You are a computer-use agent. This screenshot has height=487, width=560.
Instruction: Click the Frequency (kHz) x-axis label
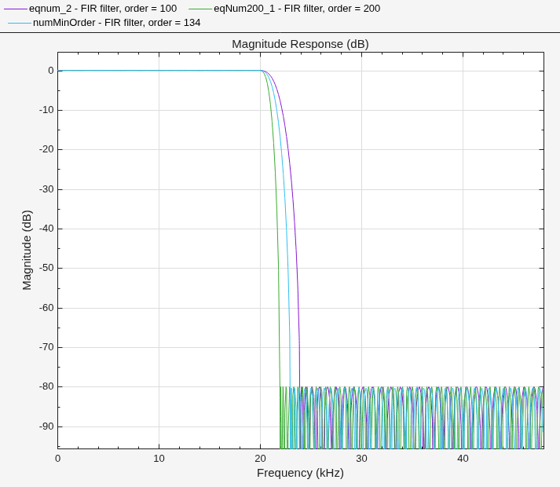pos(300,473)
